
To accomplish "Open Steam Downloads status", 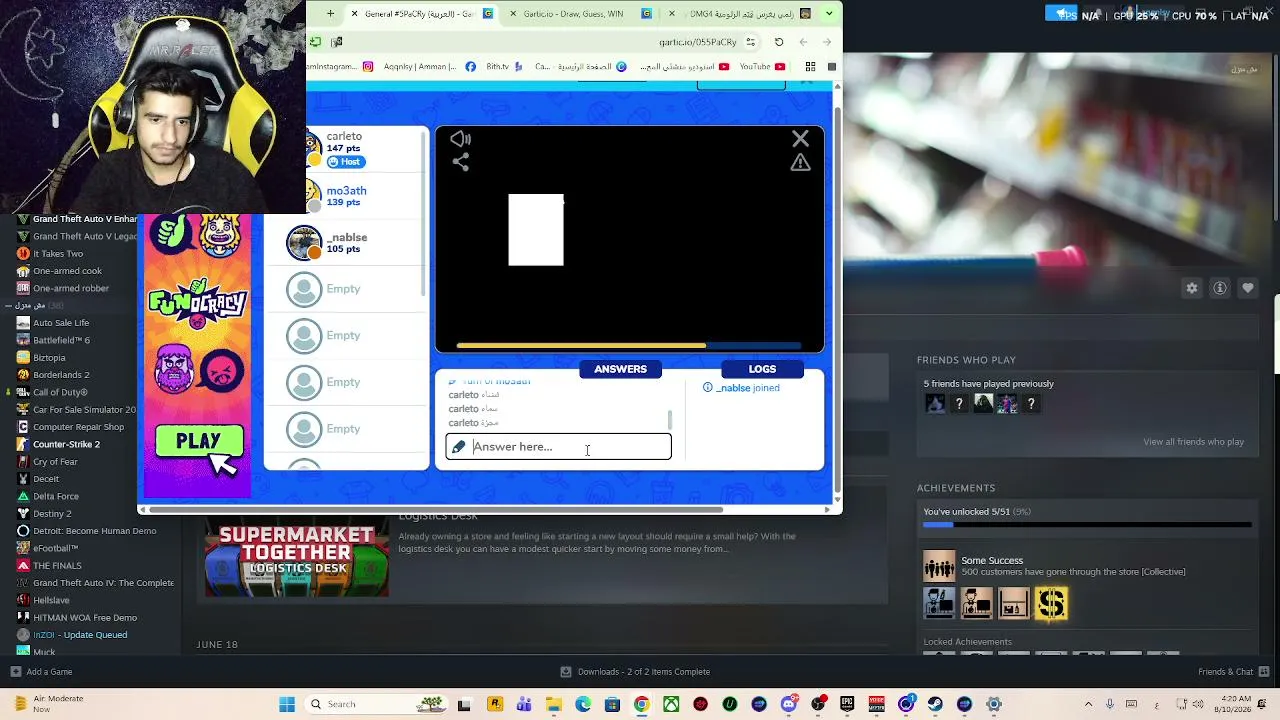I will point(635,672).
